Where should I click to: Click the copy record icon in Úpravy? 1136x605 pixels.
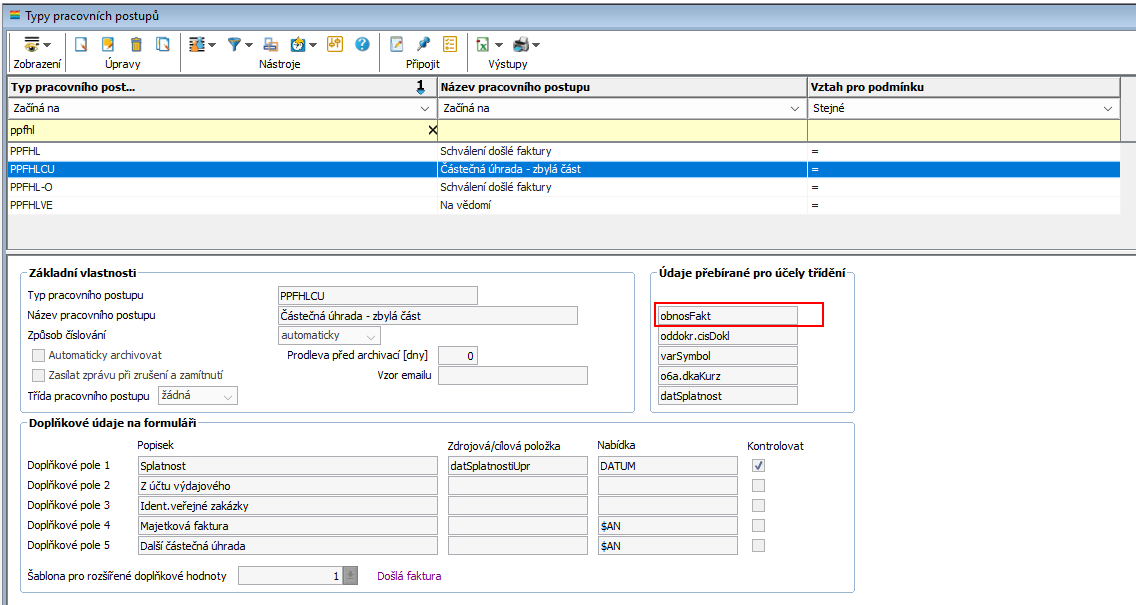(163, 44)
